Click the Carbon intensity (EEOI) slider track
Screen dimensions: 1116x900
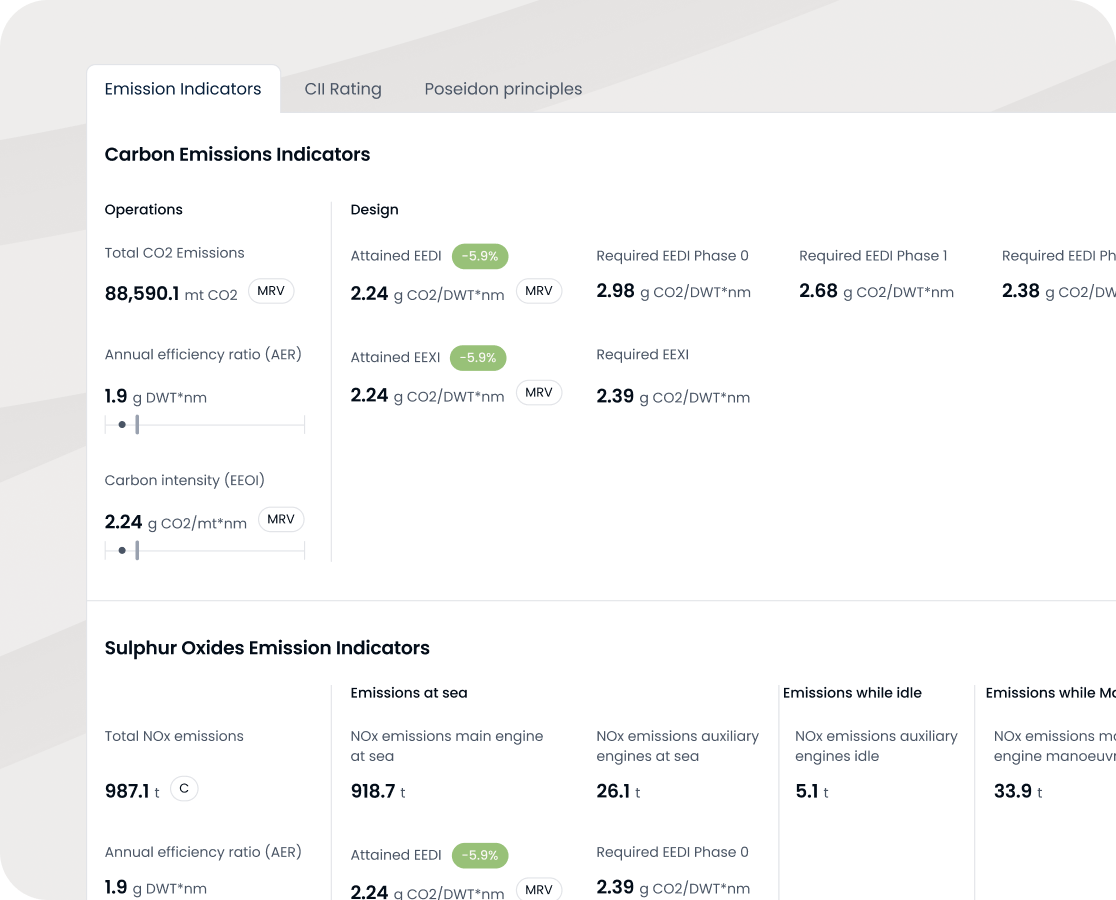[204, 551]
